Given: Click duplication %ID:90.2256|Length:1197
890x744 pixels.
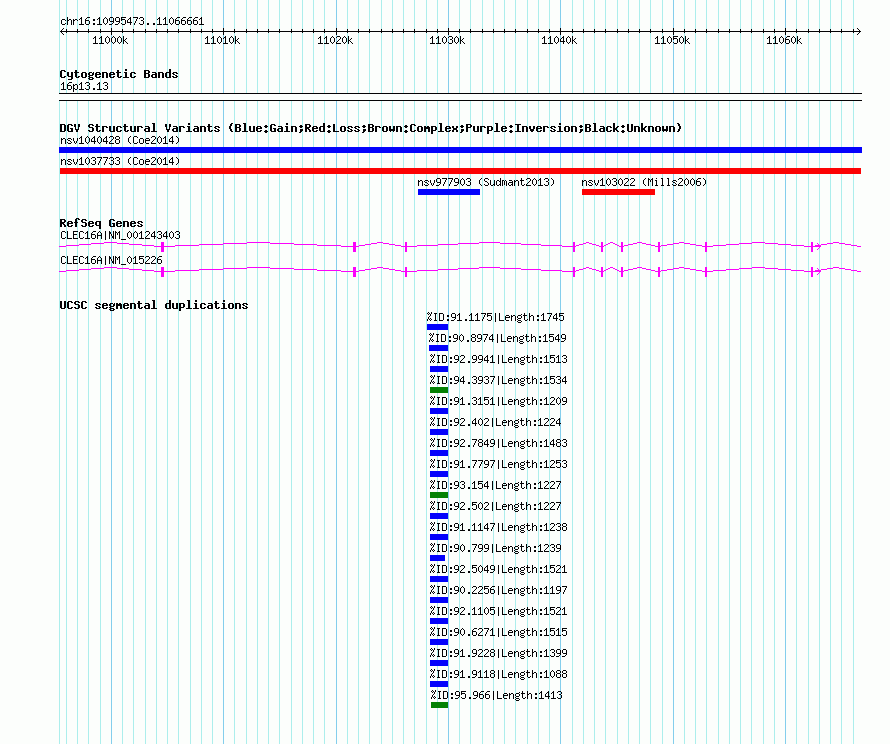Looking at the screenshot, I should click(x=498, y=590).
